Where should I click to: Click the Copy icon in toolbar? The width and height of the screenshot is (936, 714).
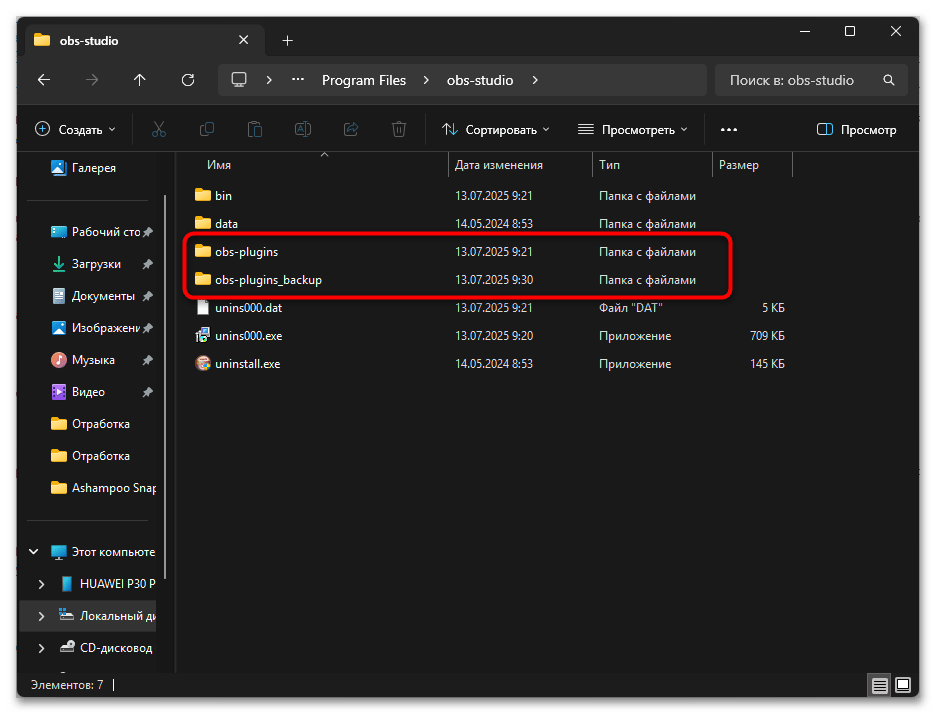(207, 129)
